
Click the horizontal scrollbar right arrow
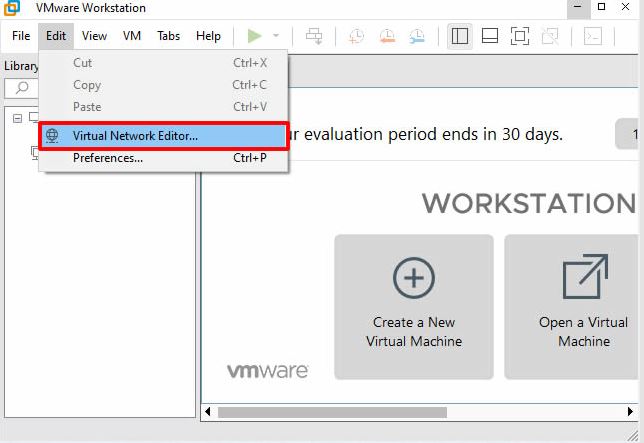pyautogui.click(x=630, y=412)
